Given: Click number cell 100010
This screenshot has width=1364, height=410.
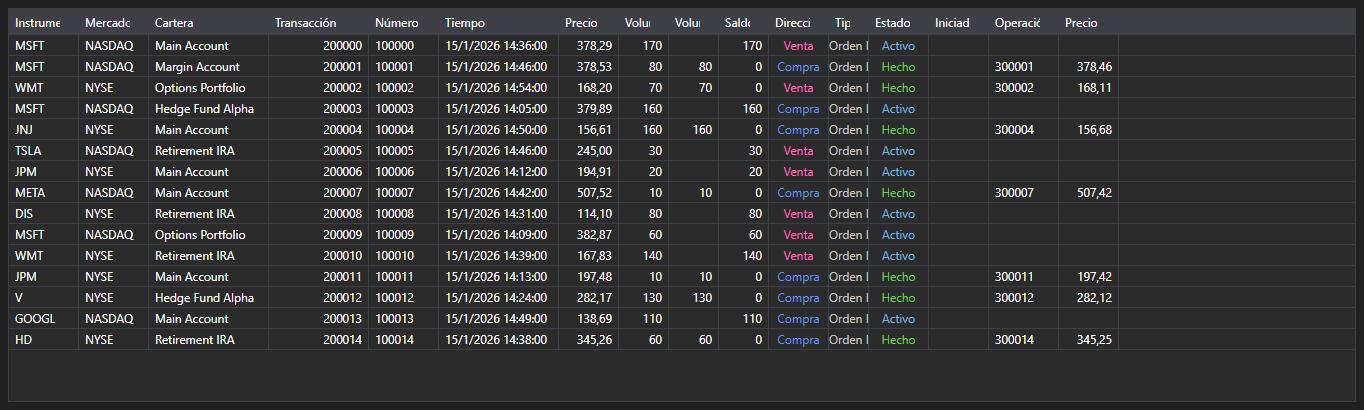Looking at the screenshot, I should coord(403,256).
